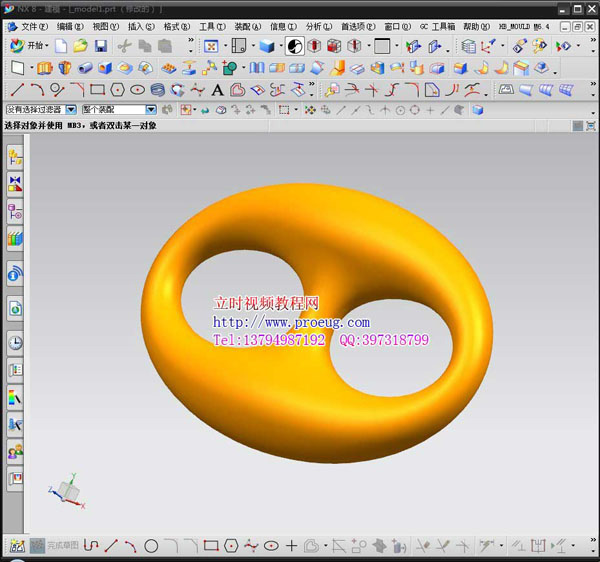Expand the 整个装配 selection scope dropdown
600x562 pixels.
[x=151, y=110]
